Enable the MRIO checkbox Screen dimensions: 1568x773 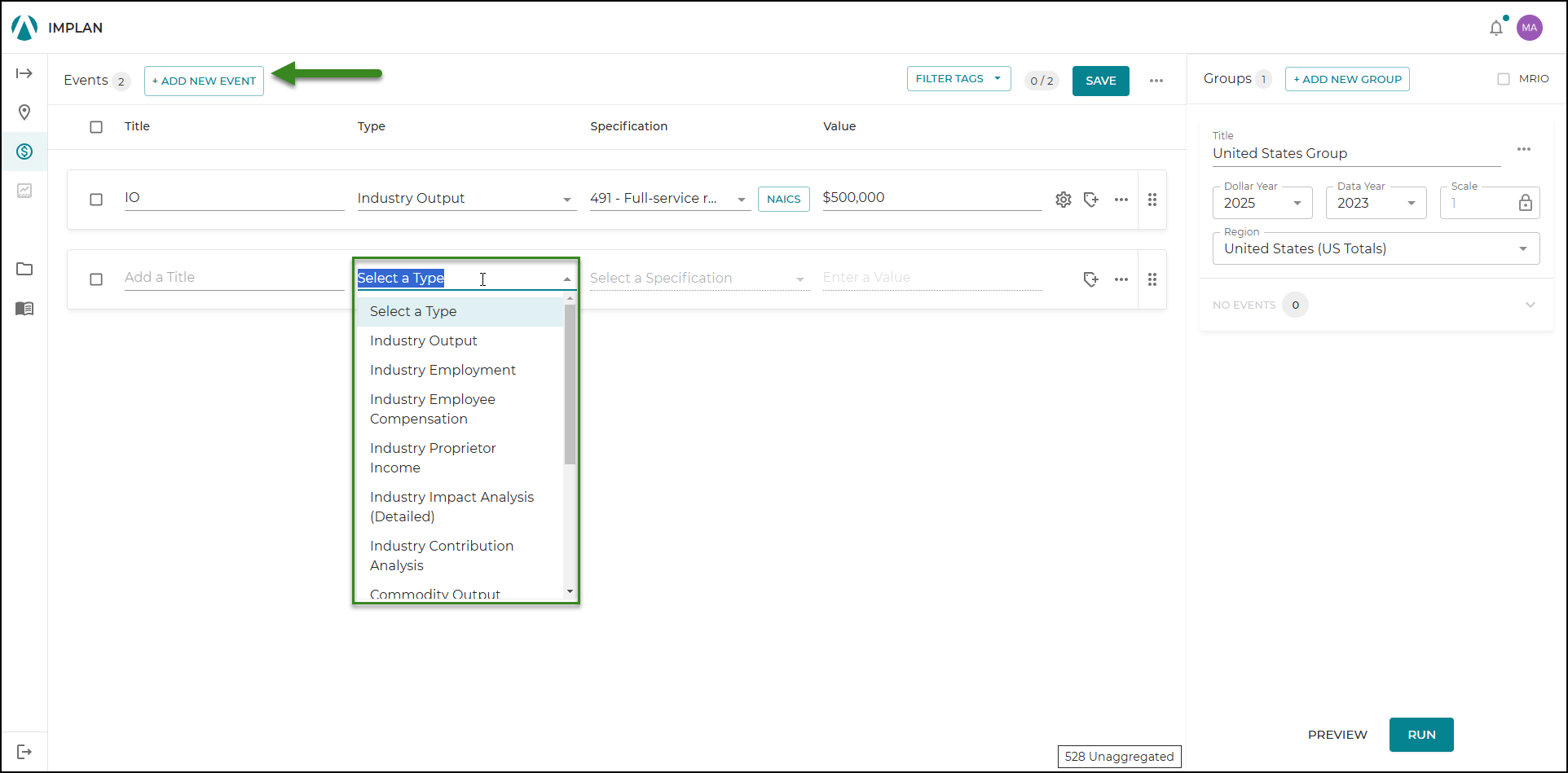1504,79
